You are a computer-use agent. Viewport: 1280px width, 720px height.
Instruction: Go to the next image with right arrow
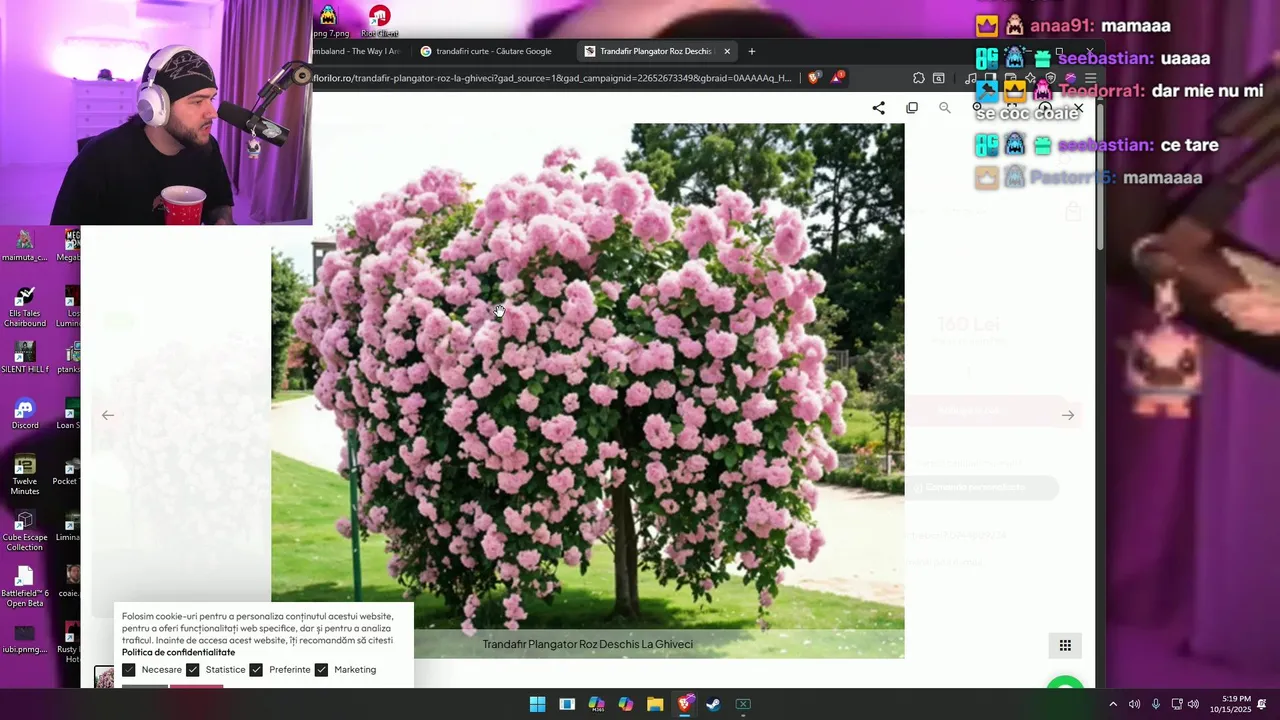1068,415
